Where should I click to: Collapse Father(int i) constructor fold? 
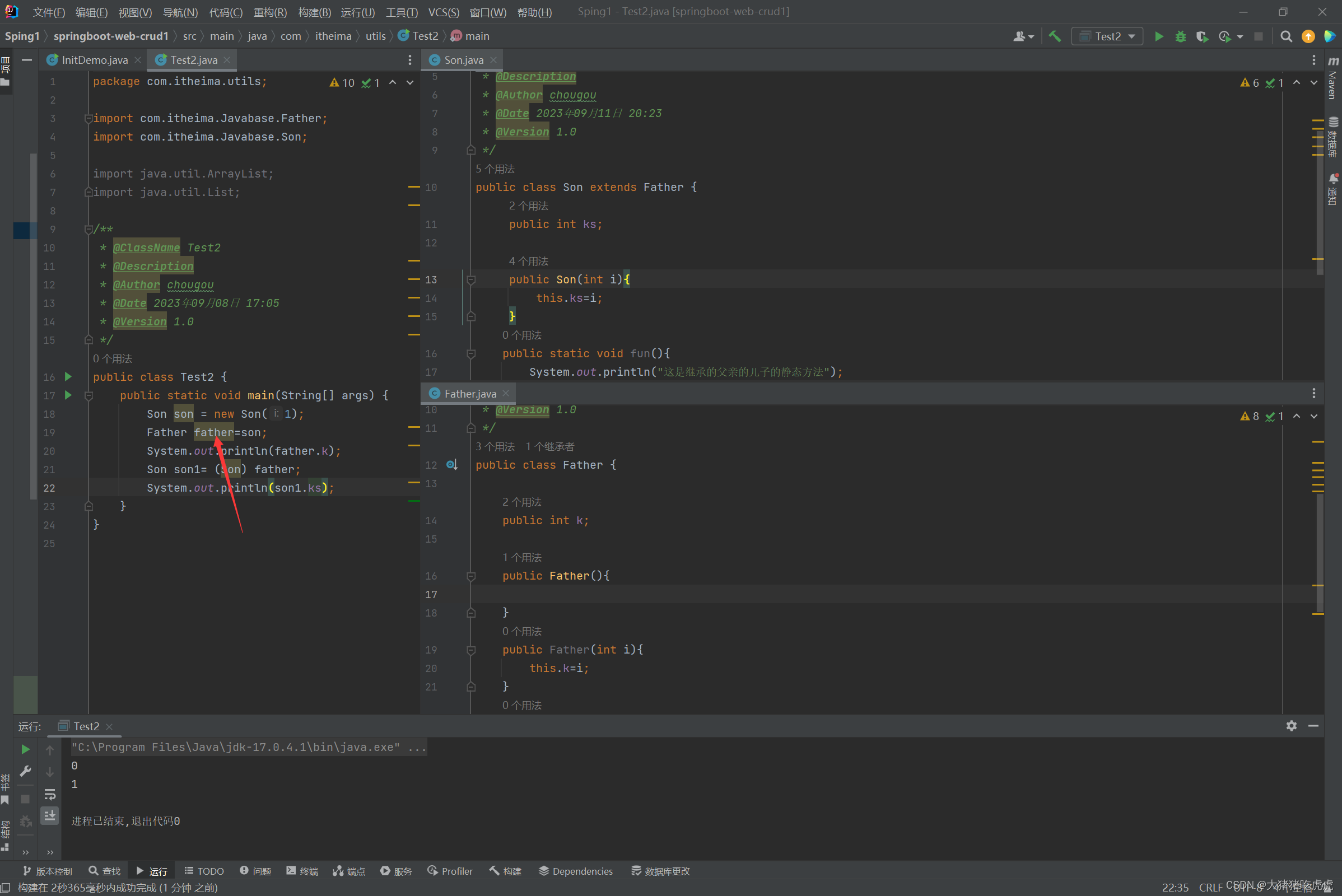[x=471, y=650]
